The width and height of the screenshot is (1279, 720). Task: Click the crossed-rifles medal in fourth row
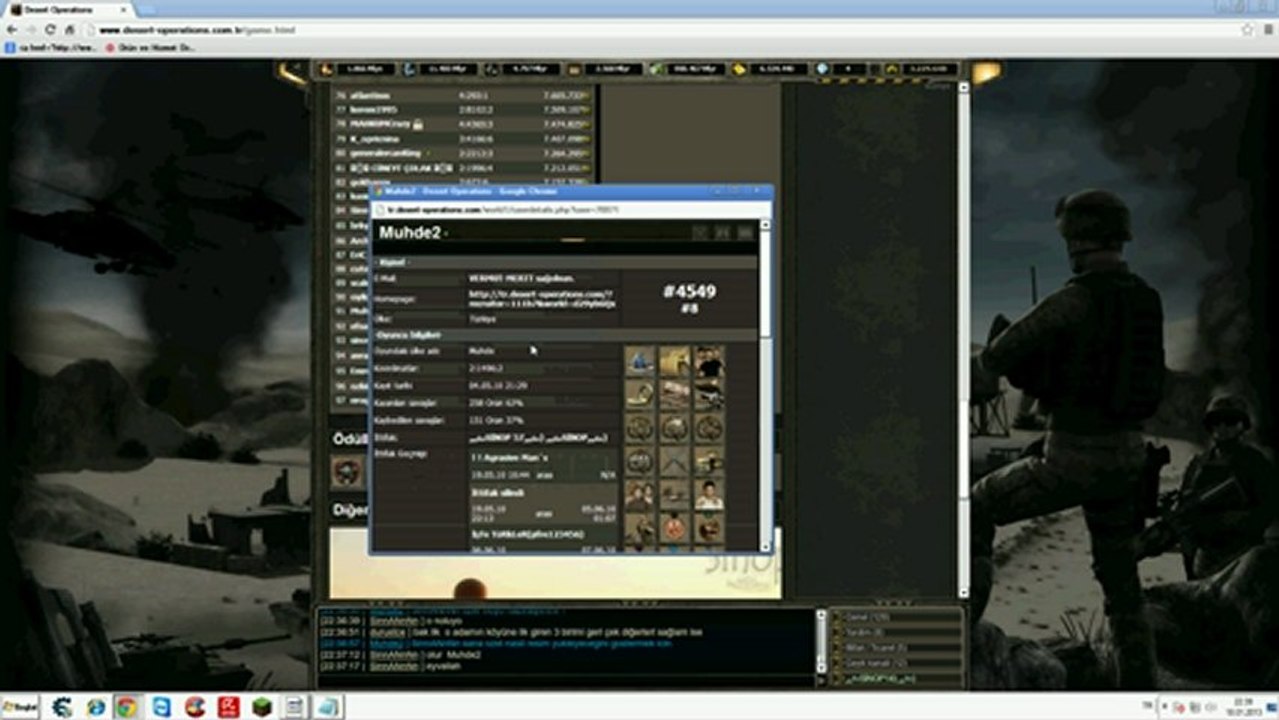[x=675, y=461]
